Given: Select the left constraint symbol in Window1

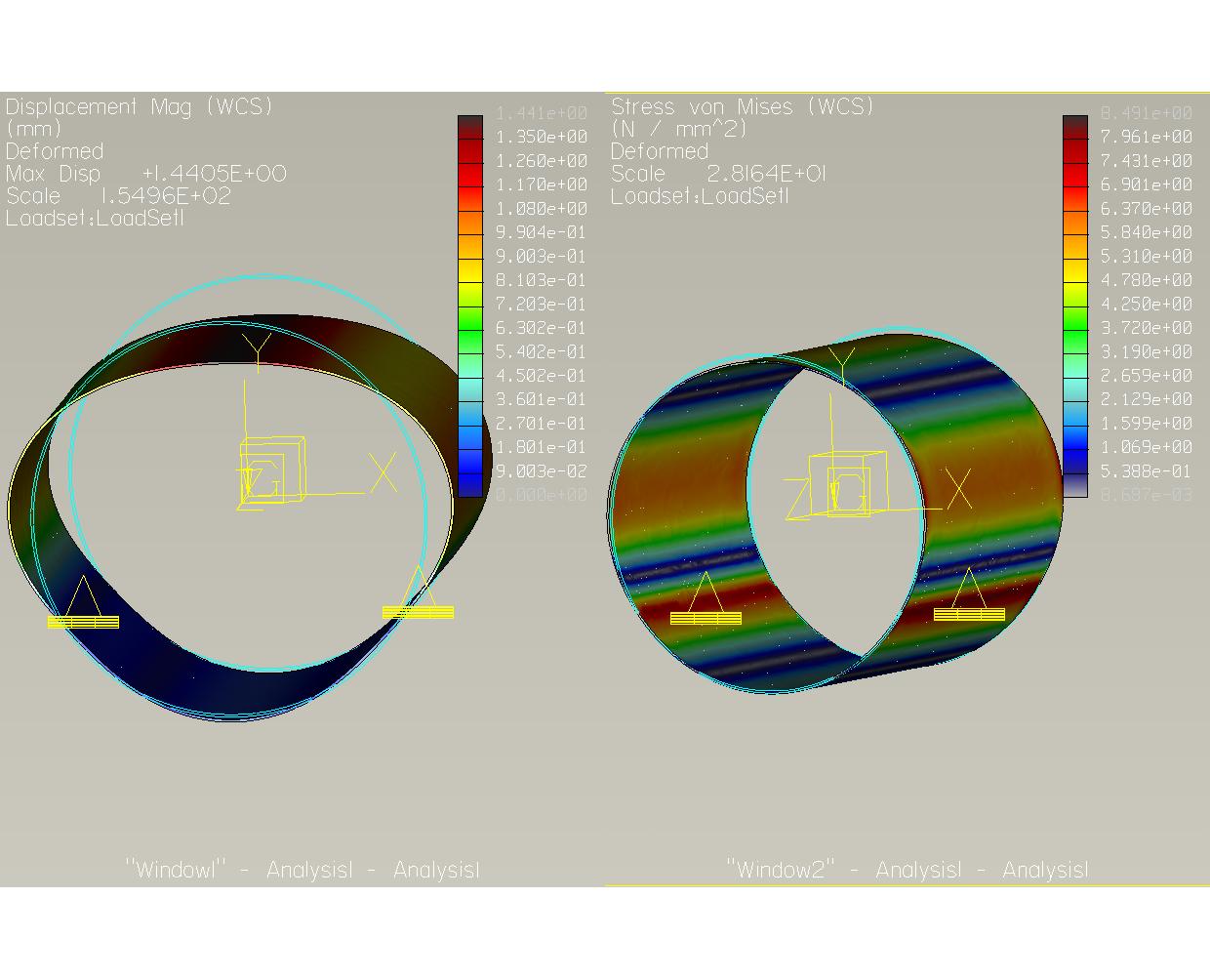Looking at the screenshot, I should (x=83, y=602).
